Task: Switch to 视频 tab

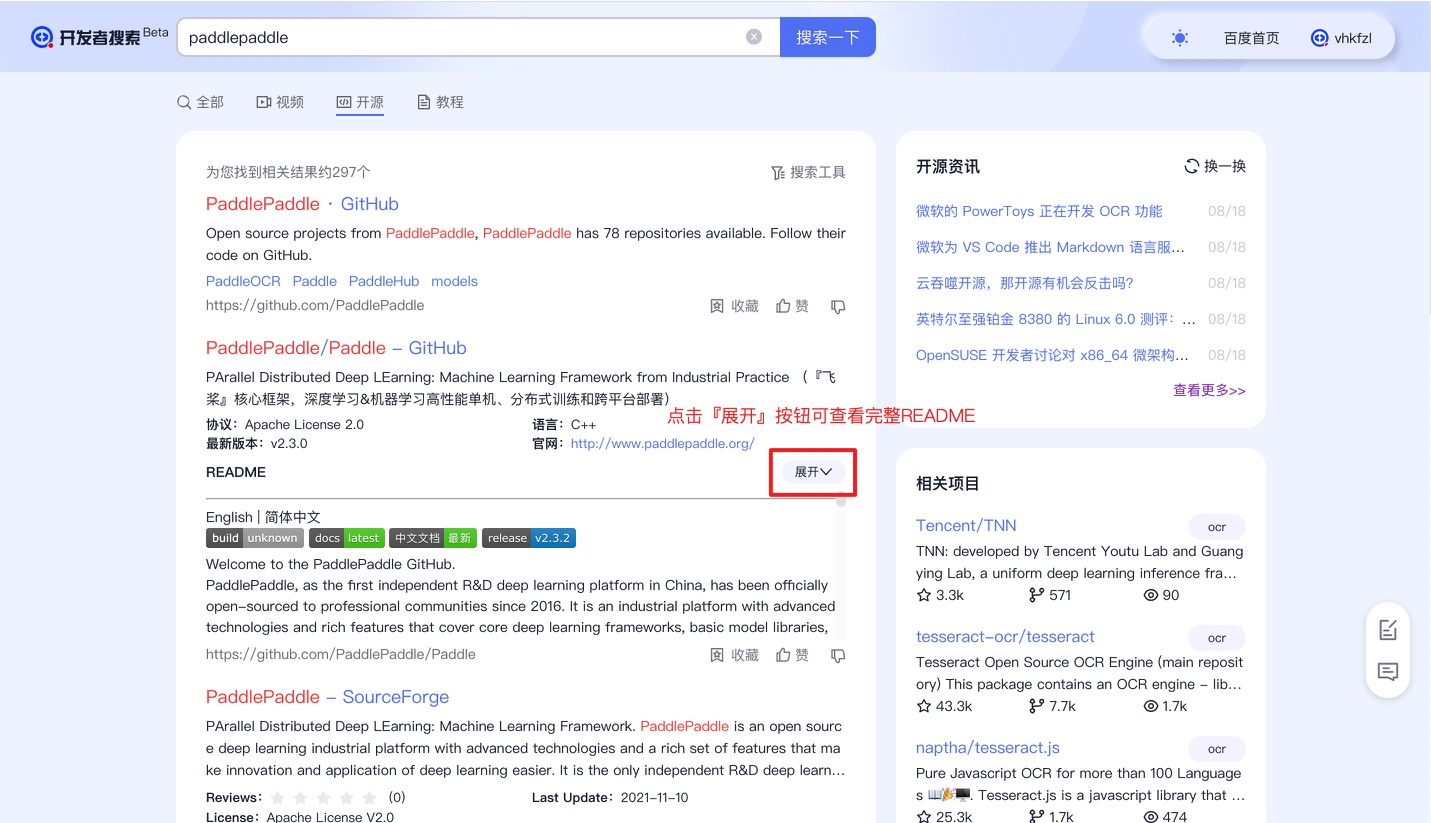Action: [280, 102]
